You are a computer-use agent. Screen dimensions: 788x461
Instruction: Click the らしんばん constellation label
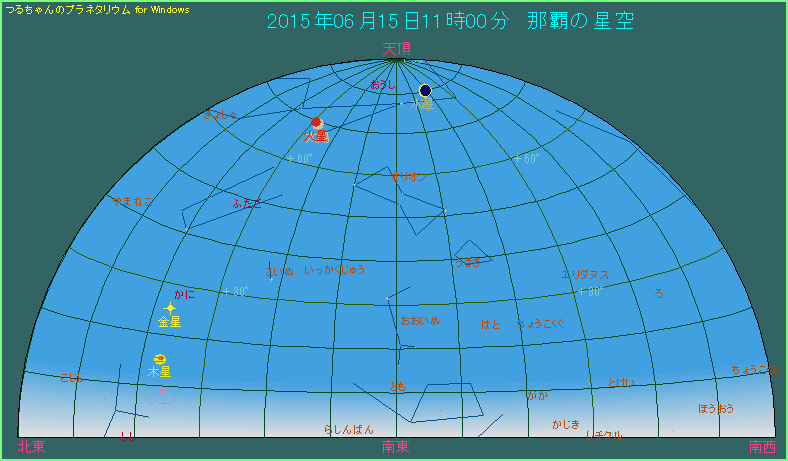point(348,430)
